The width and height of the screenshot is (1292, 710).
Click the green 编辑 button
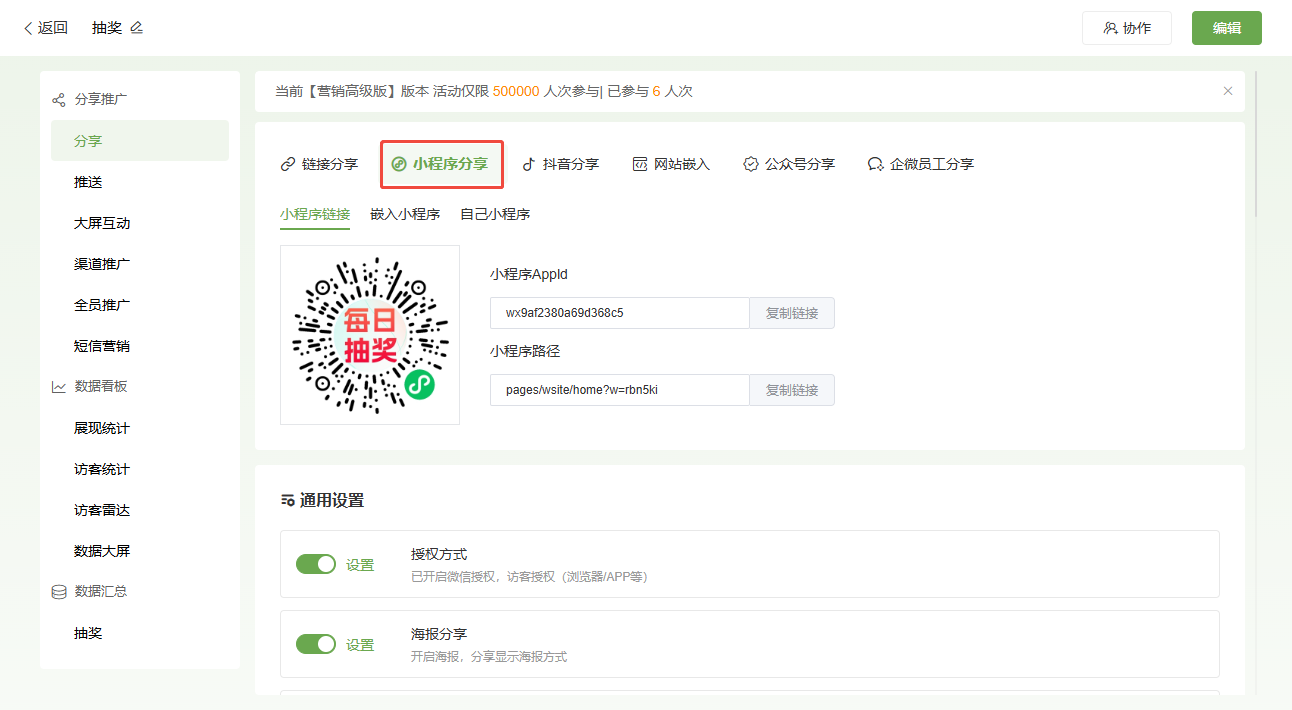pos(1226,28)
